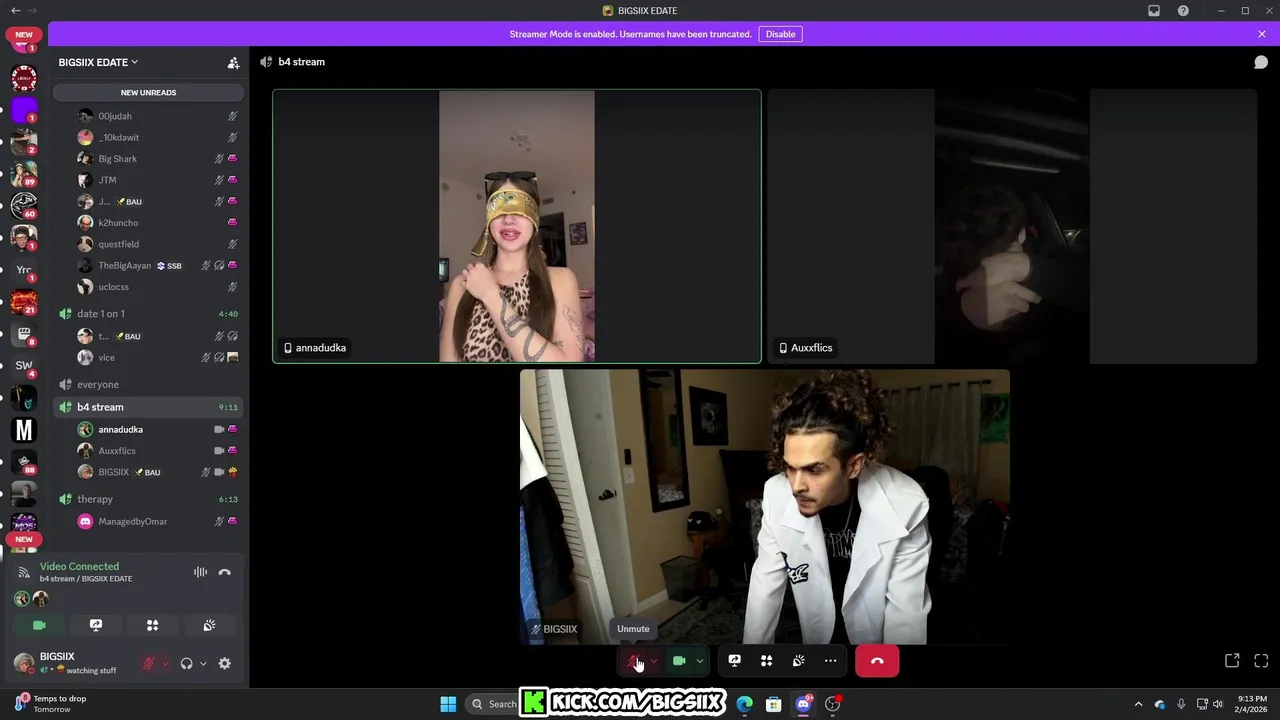Unmute microphone in the call control bar

(x=634, y=661)
